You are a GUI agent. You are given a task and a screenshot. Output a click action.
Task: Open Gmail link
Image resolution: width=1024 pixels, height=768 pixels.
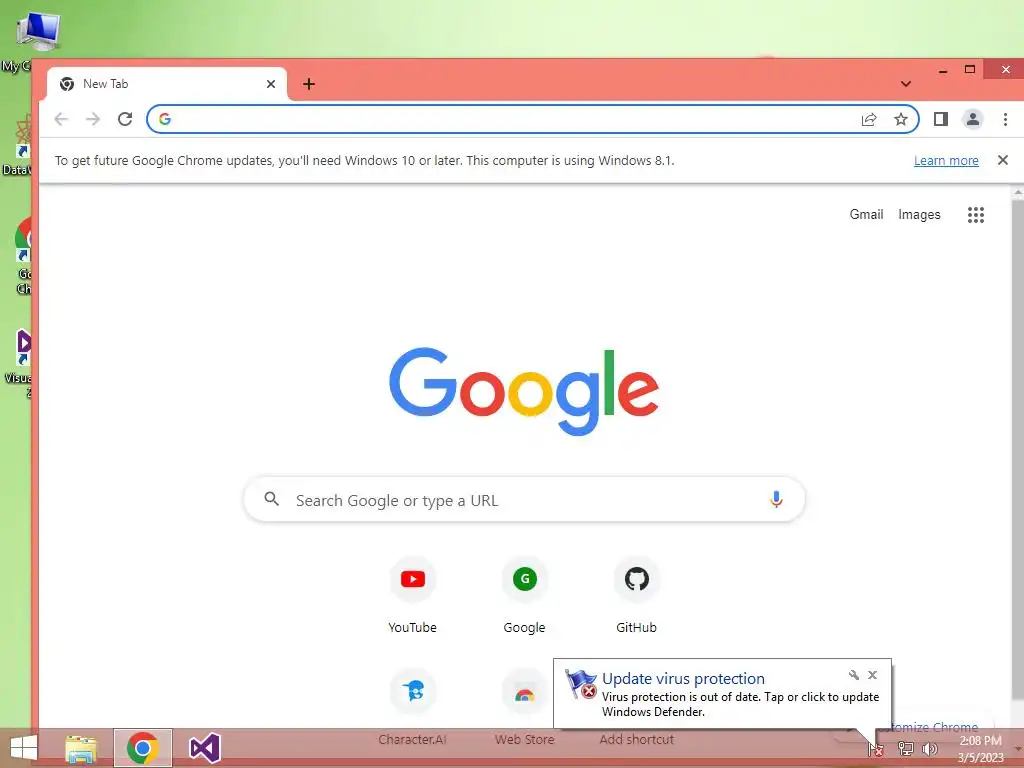coord(866,214)
